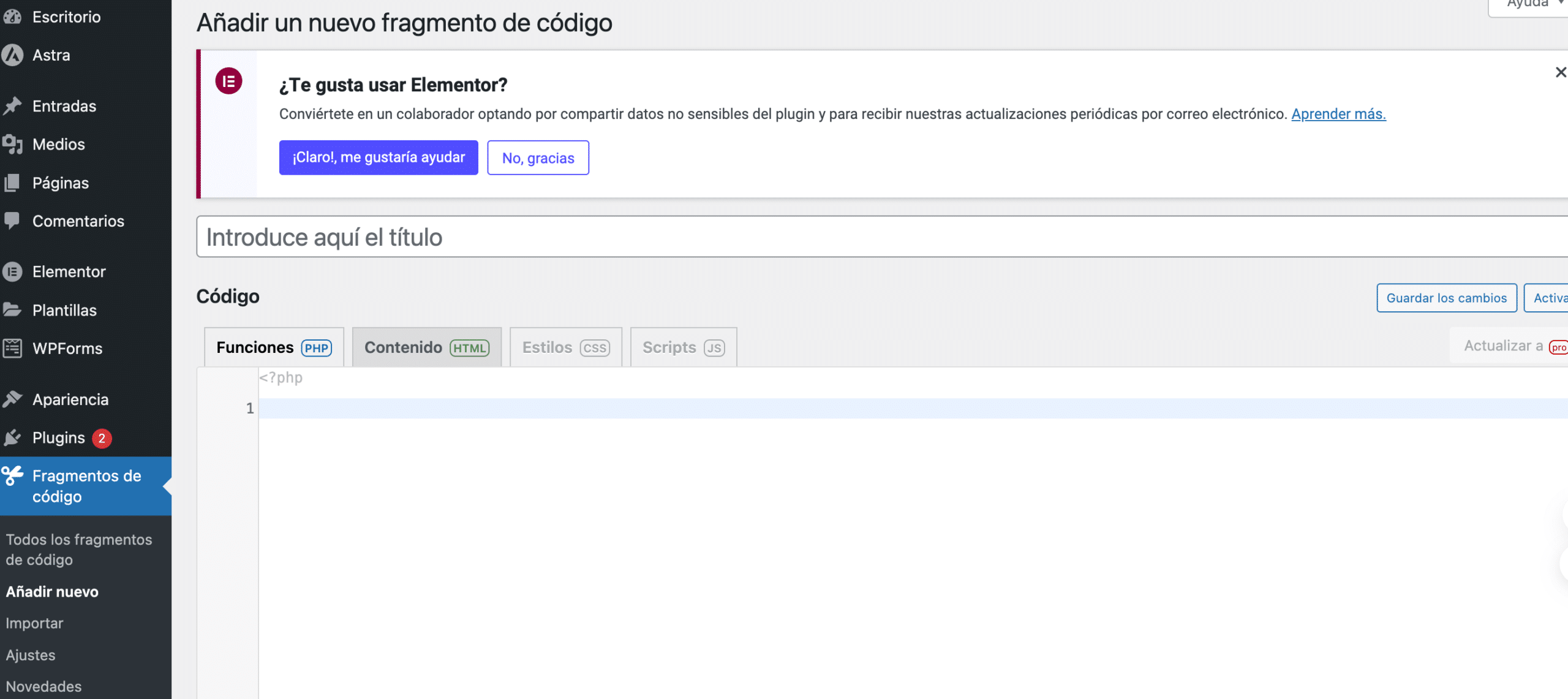Switch to the Contenido HTML tab
The image size is (1568, 699).
point(427,347)
